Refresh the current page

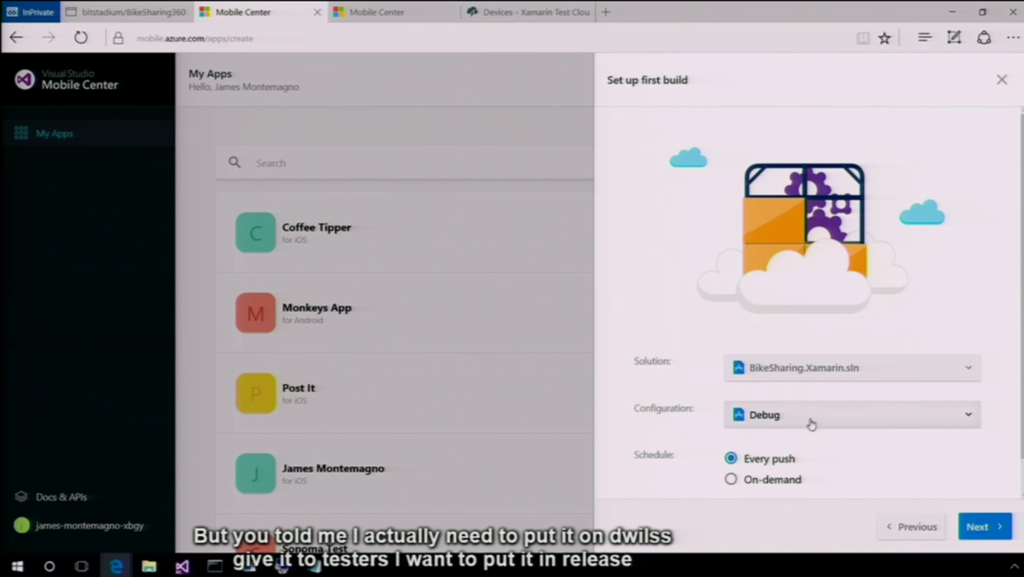81,38
